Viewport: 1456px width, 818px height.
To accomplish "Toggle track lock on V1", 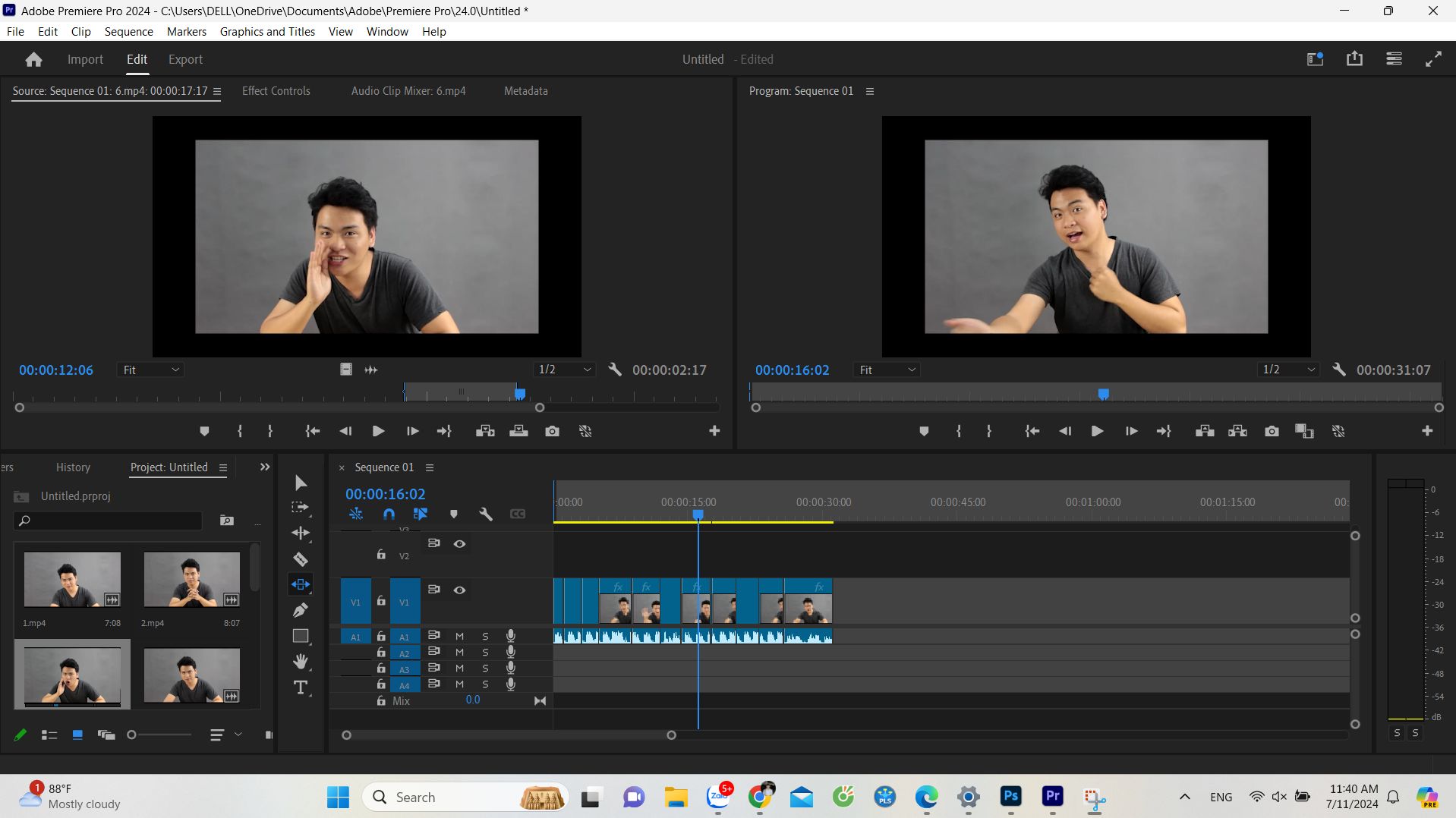I will (381, 601).
